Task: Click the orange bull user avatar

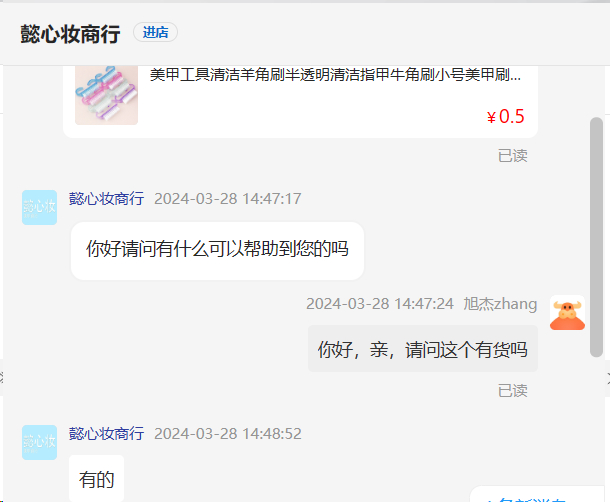Action: point(567,312)
